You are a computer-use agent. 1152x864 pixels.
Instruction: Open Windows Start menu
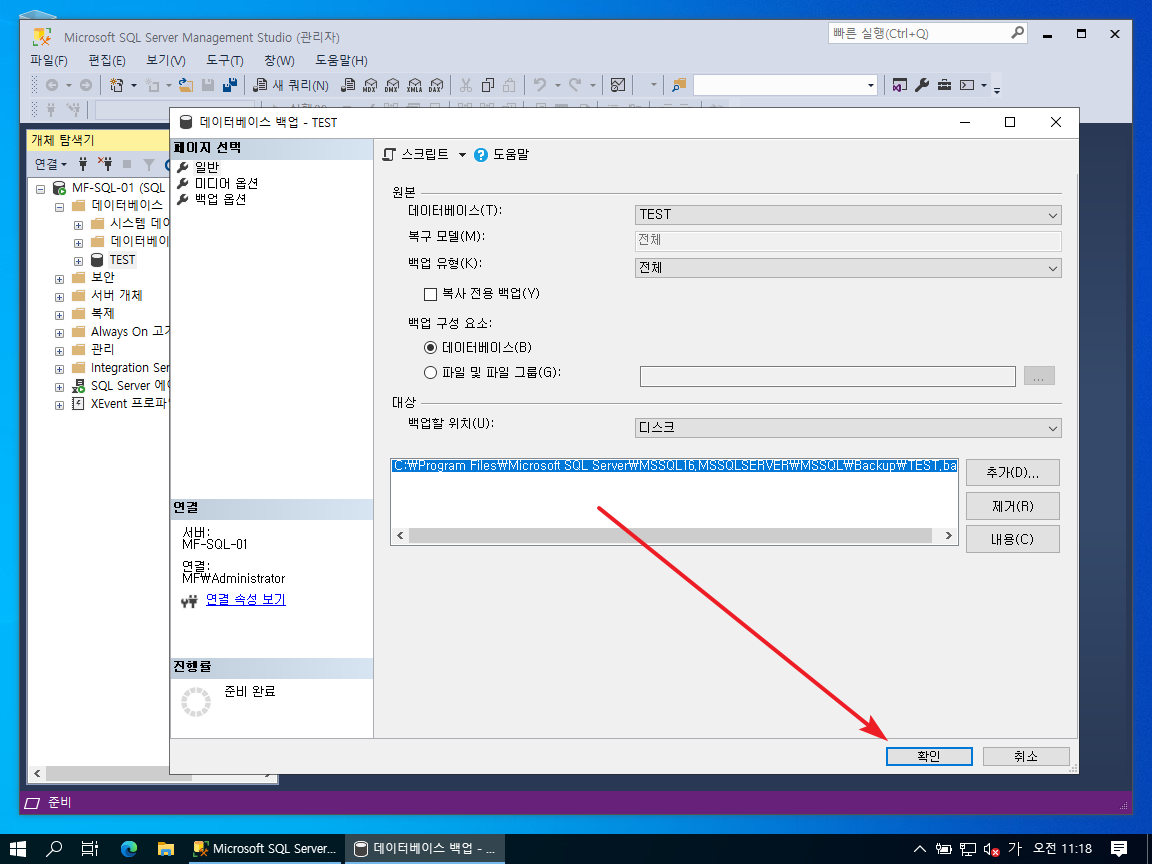(18, 849)
